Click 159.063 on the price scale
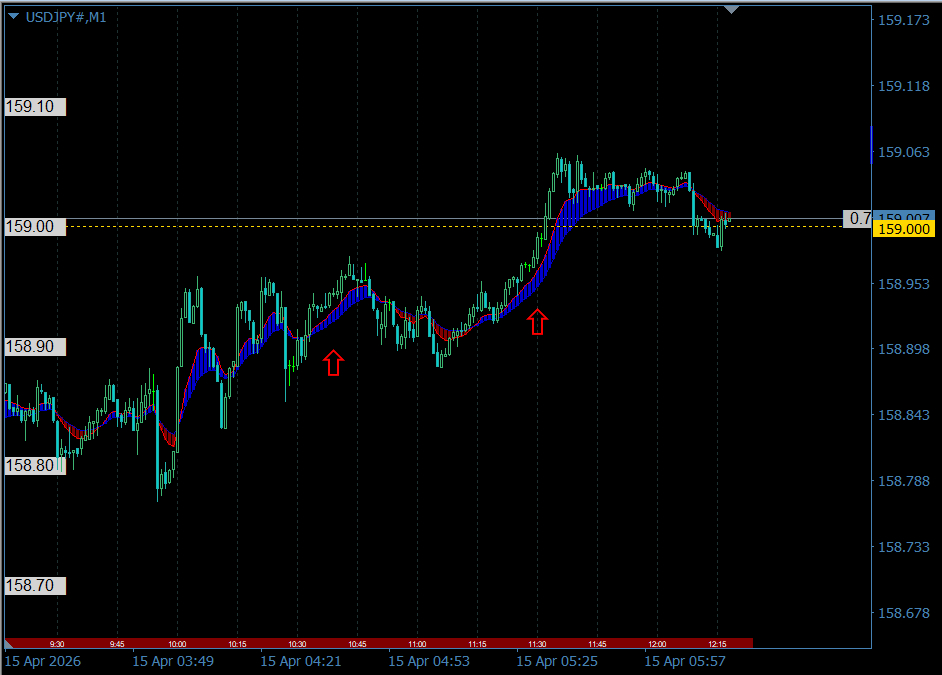Viewport: 942px width, 675px height. point(904,153)
